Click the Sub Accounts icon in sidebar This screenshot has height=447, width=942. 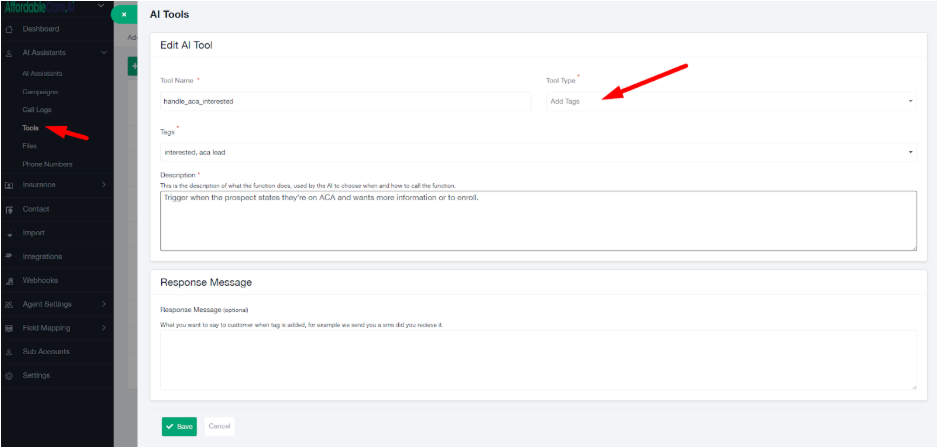pyautogui.click(x=9, y=352)
